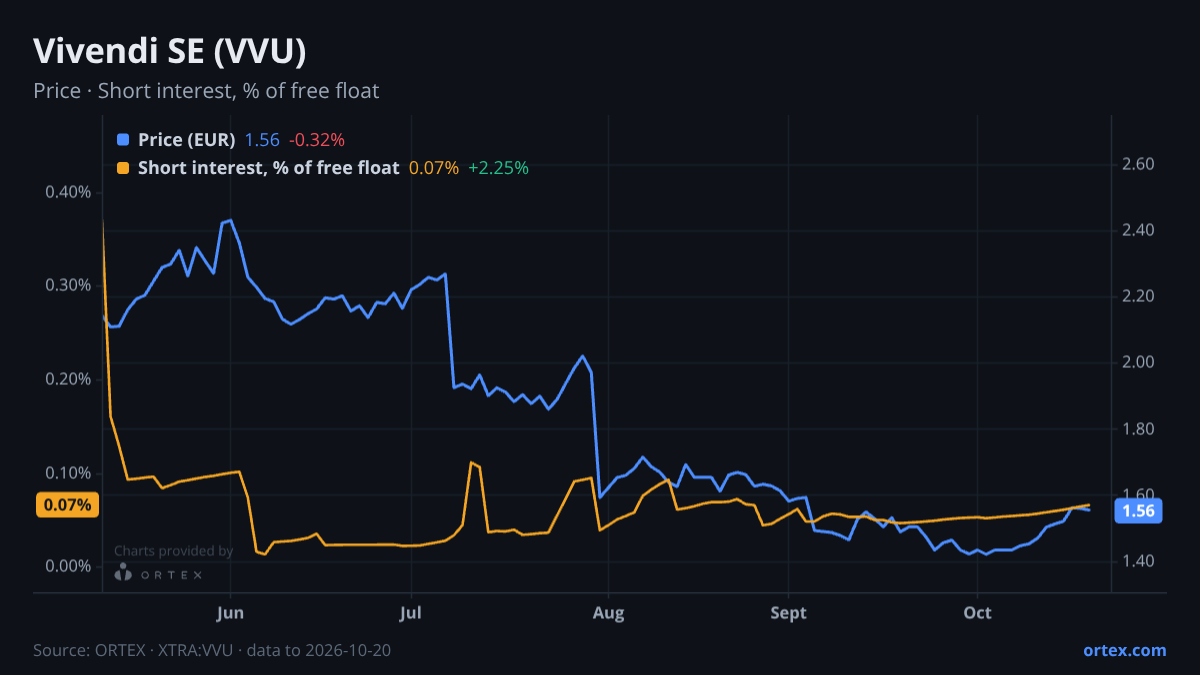1200x675 pixels.
Task: Click the 0.20% left axis label
Action: pos(68,379)
